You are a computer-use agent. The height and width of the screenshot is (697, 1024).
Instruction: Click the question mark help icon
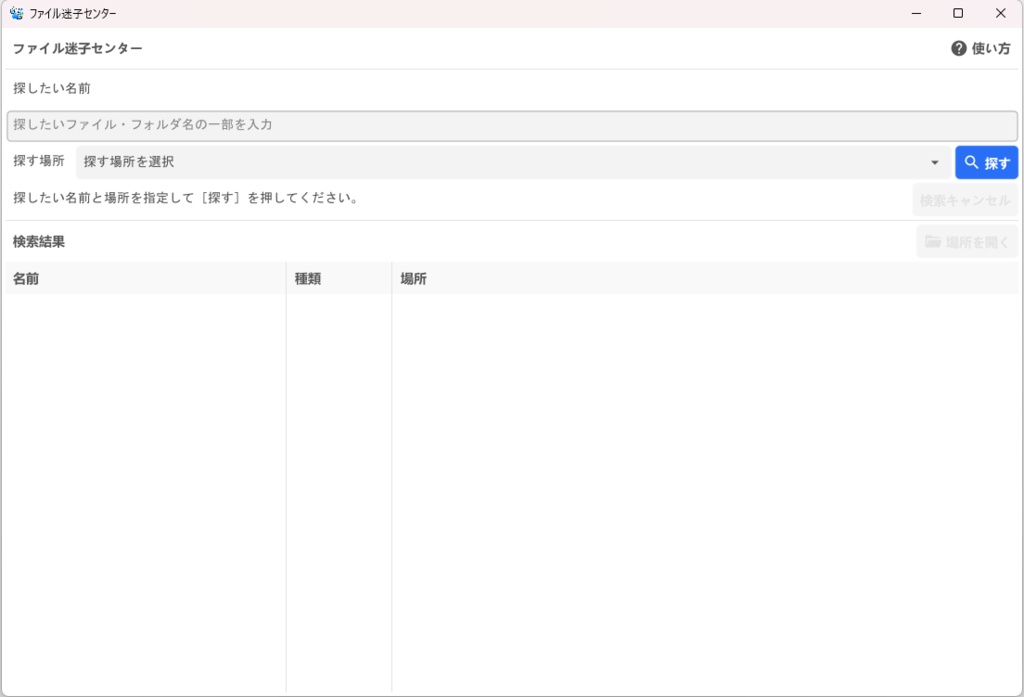click(958, 48)
